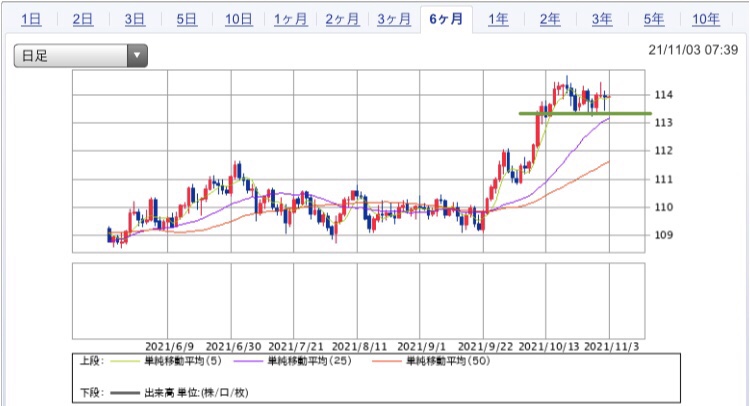
Task: Click the 114 price axis label
Action: pyautogui.click(x=663, y=95)
